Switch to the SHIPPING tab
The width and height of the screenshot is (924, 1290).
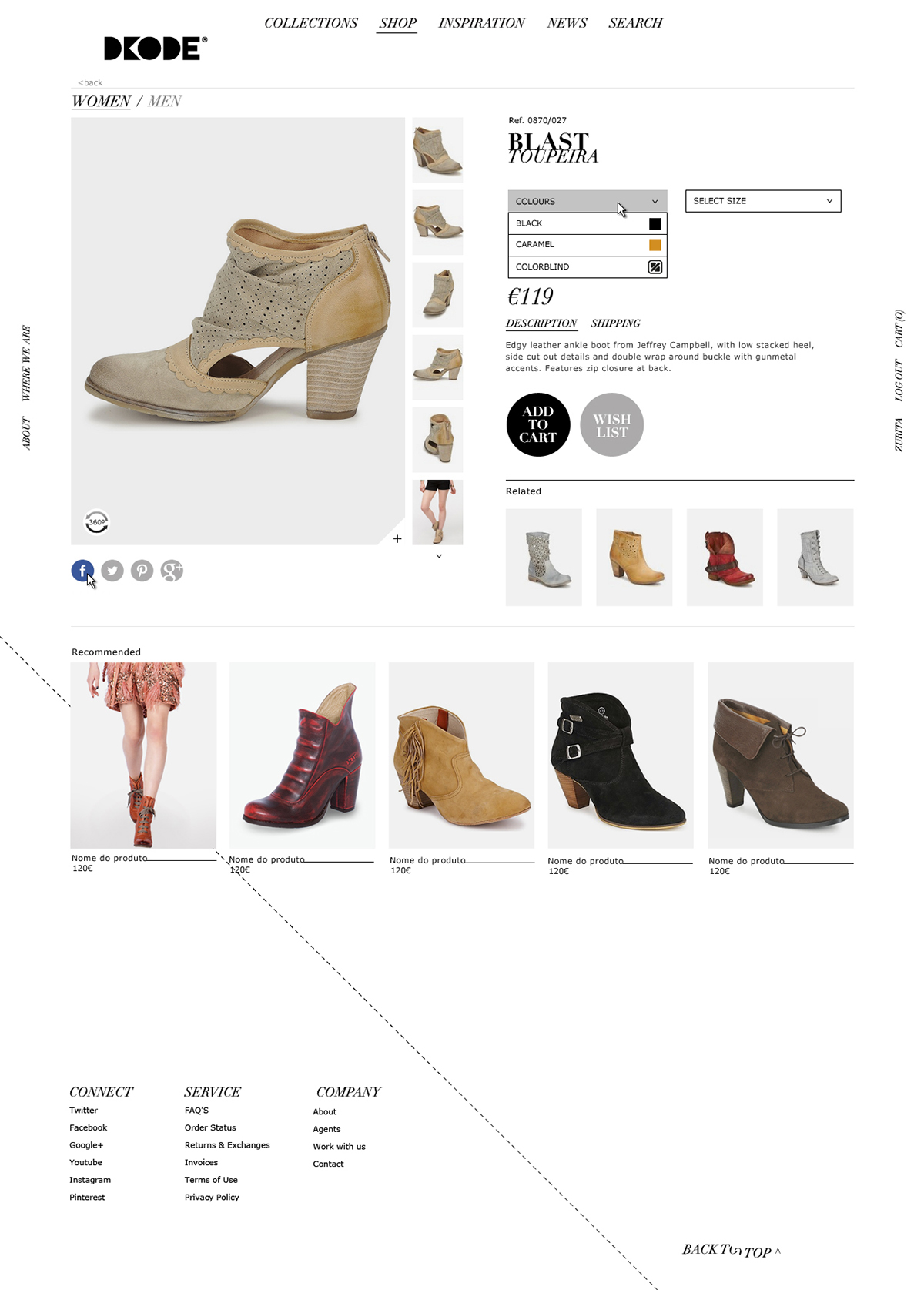615,323
